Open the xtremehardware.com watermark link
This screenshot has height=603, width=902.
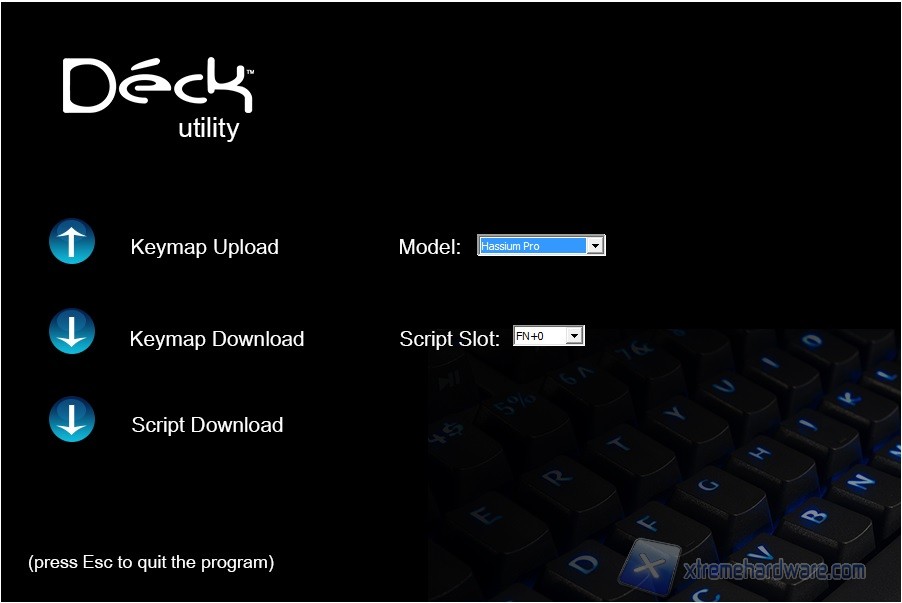pos(774,570)
